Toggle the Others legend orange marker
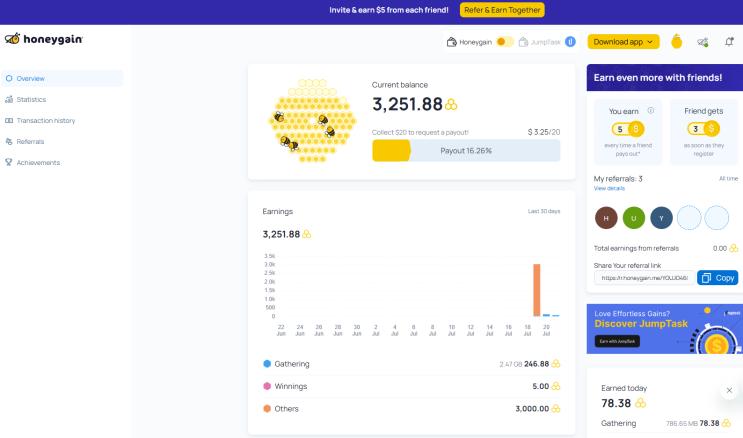Screen dimensions: 743x438 tap(267, 408)
